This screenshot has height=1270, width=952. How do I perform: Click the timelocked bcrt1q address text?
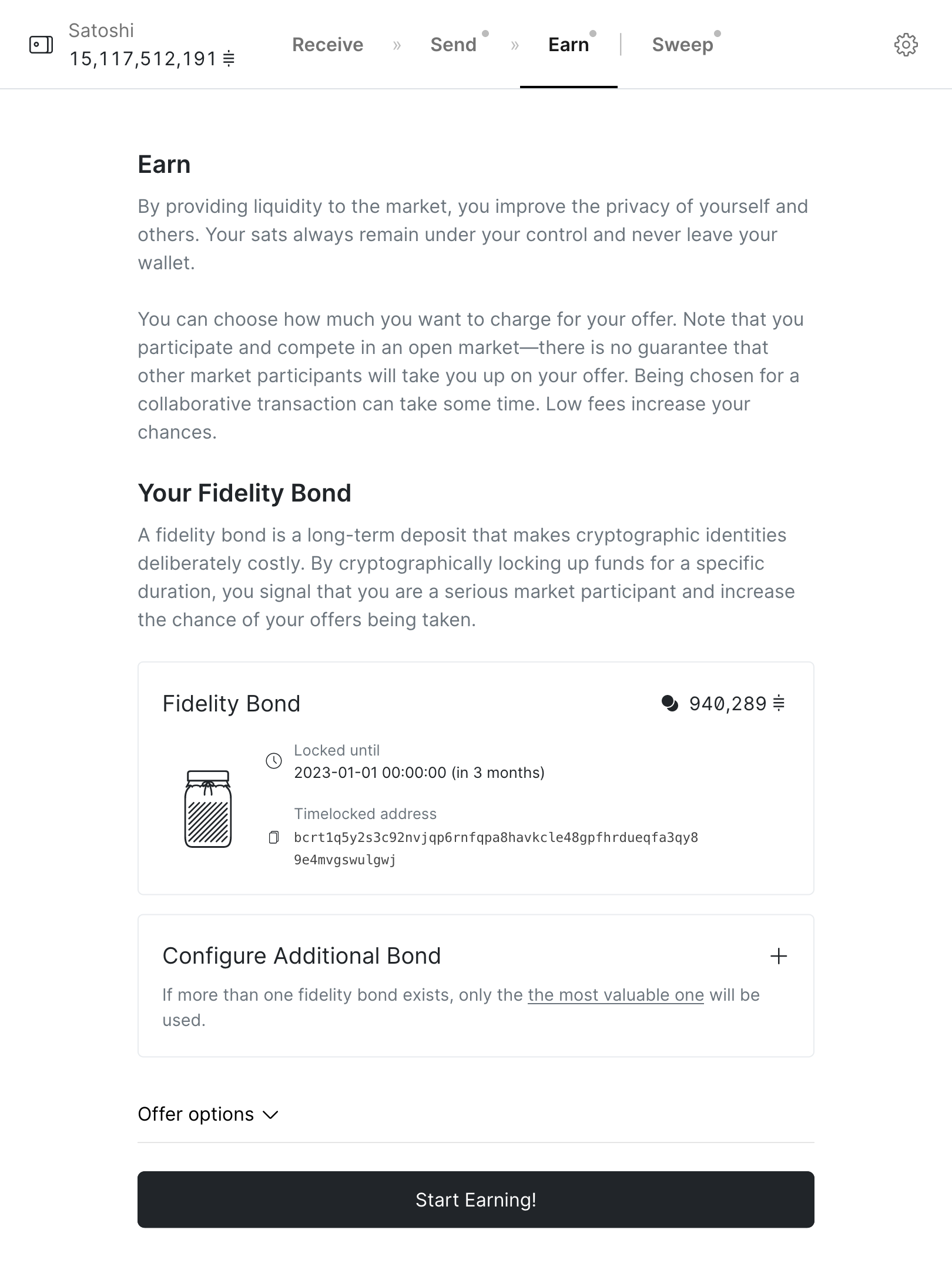point(496,848)
